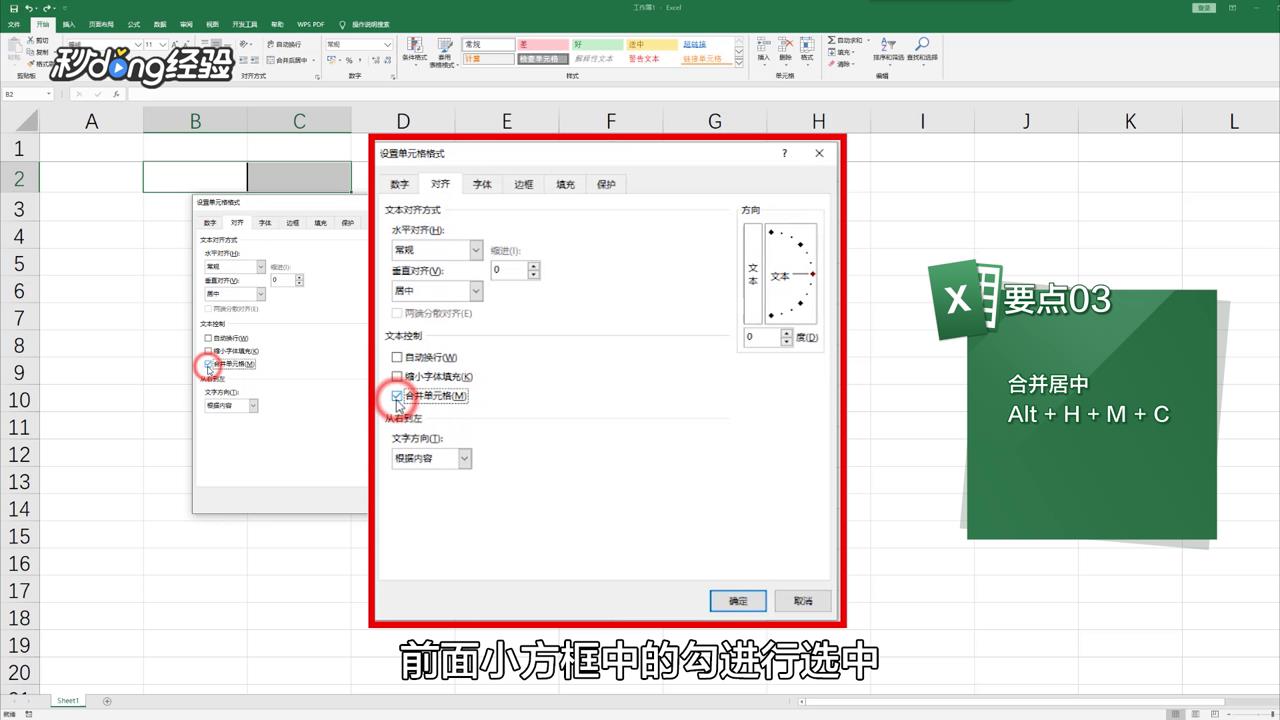Open the 保护 tab in large Format Cells dialog

606,184
